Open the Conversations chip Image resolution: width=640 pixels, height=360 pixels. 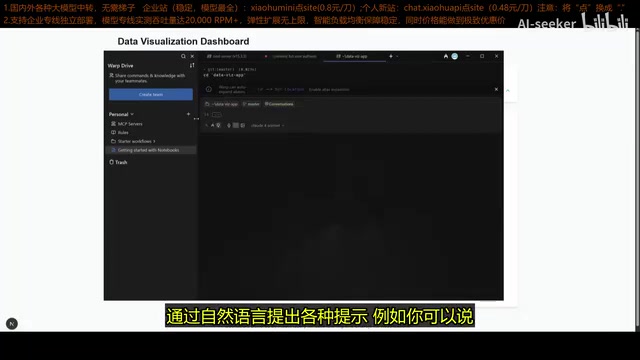click(x=279, y=104)
